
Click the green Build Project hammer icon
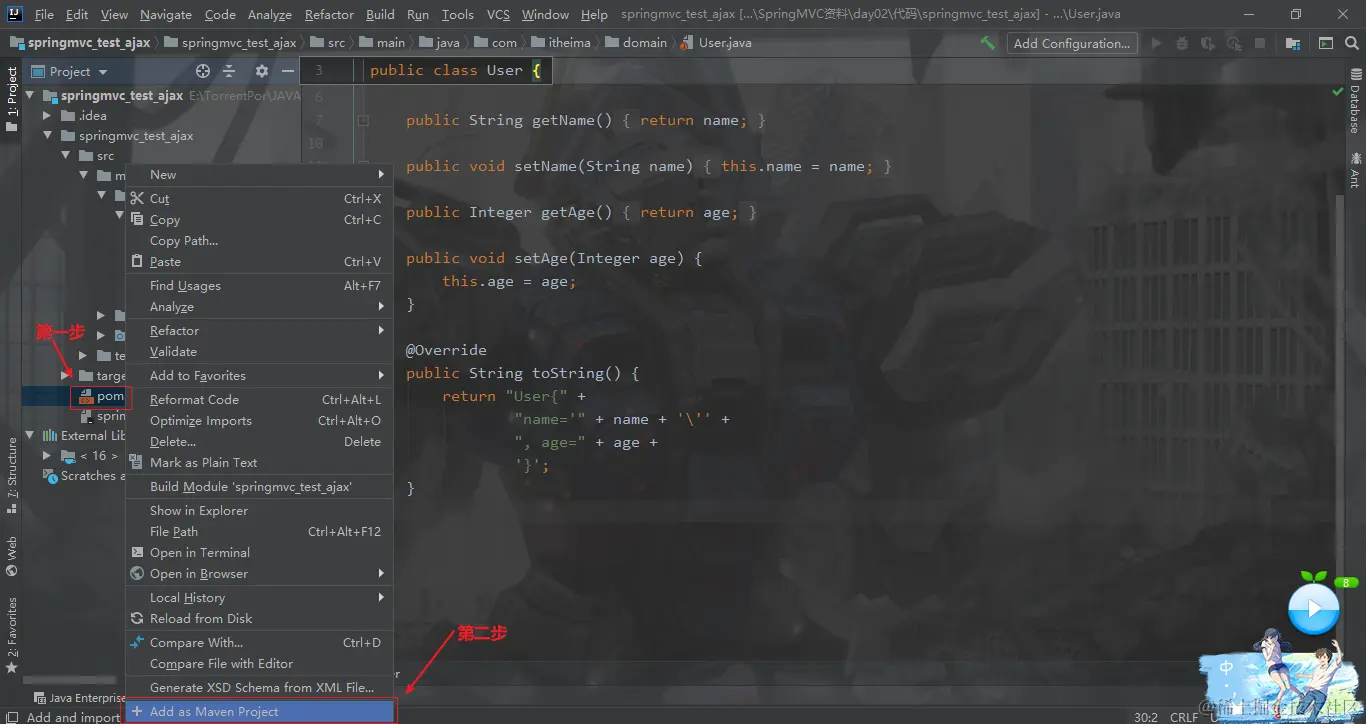click(x=988, y=43)
